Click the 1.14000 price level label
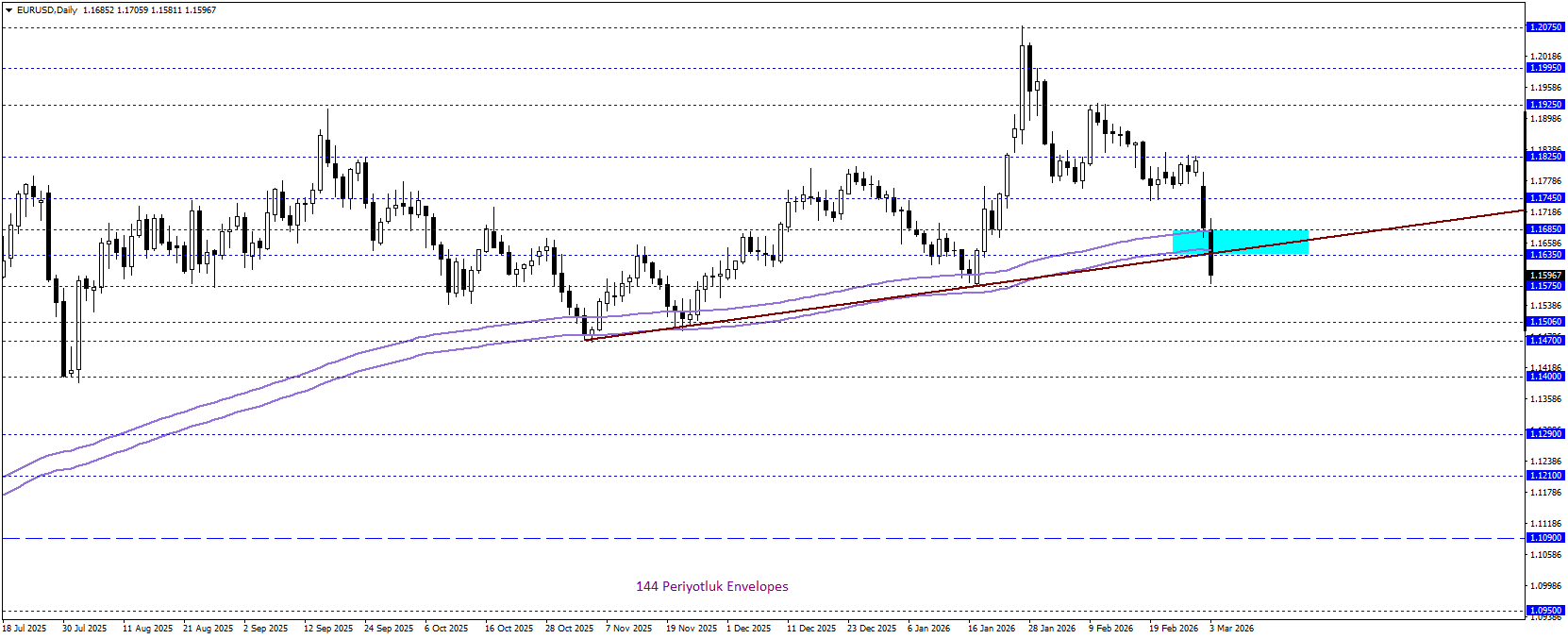Screen dimensions: 1568x639 click(x=1545, y=377)
